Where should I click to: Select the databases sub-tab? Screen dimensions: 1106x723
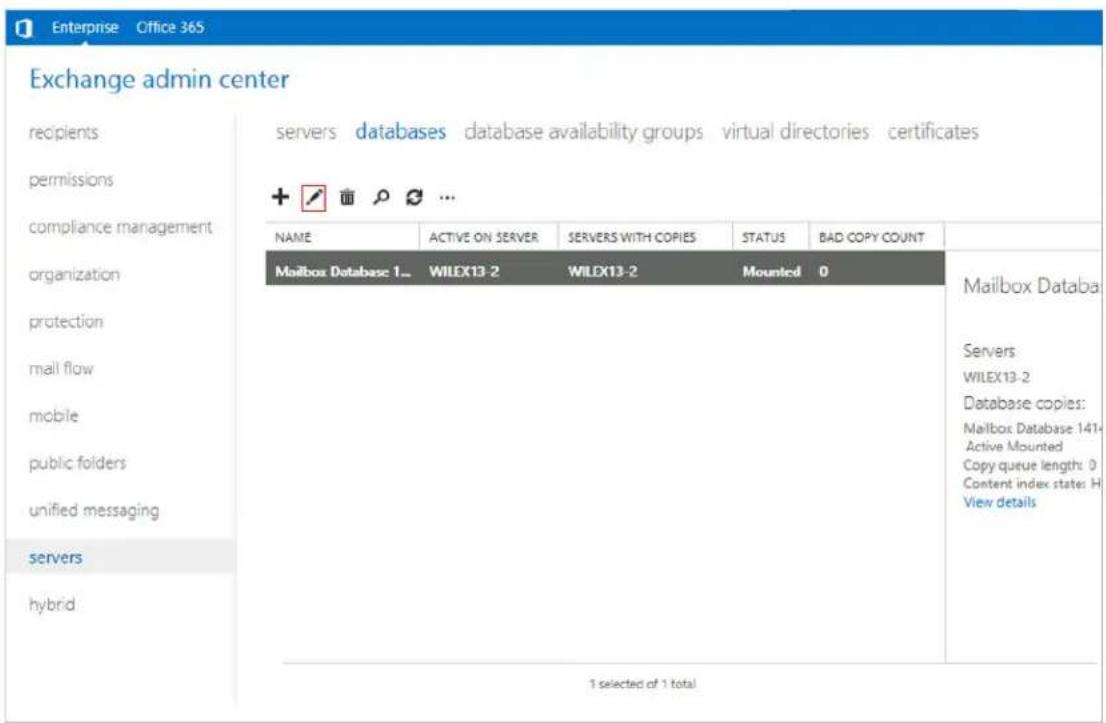tap(401, 132)
